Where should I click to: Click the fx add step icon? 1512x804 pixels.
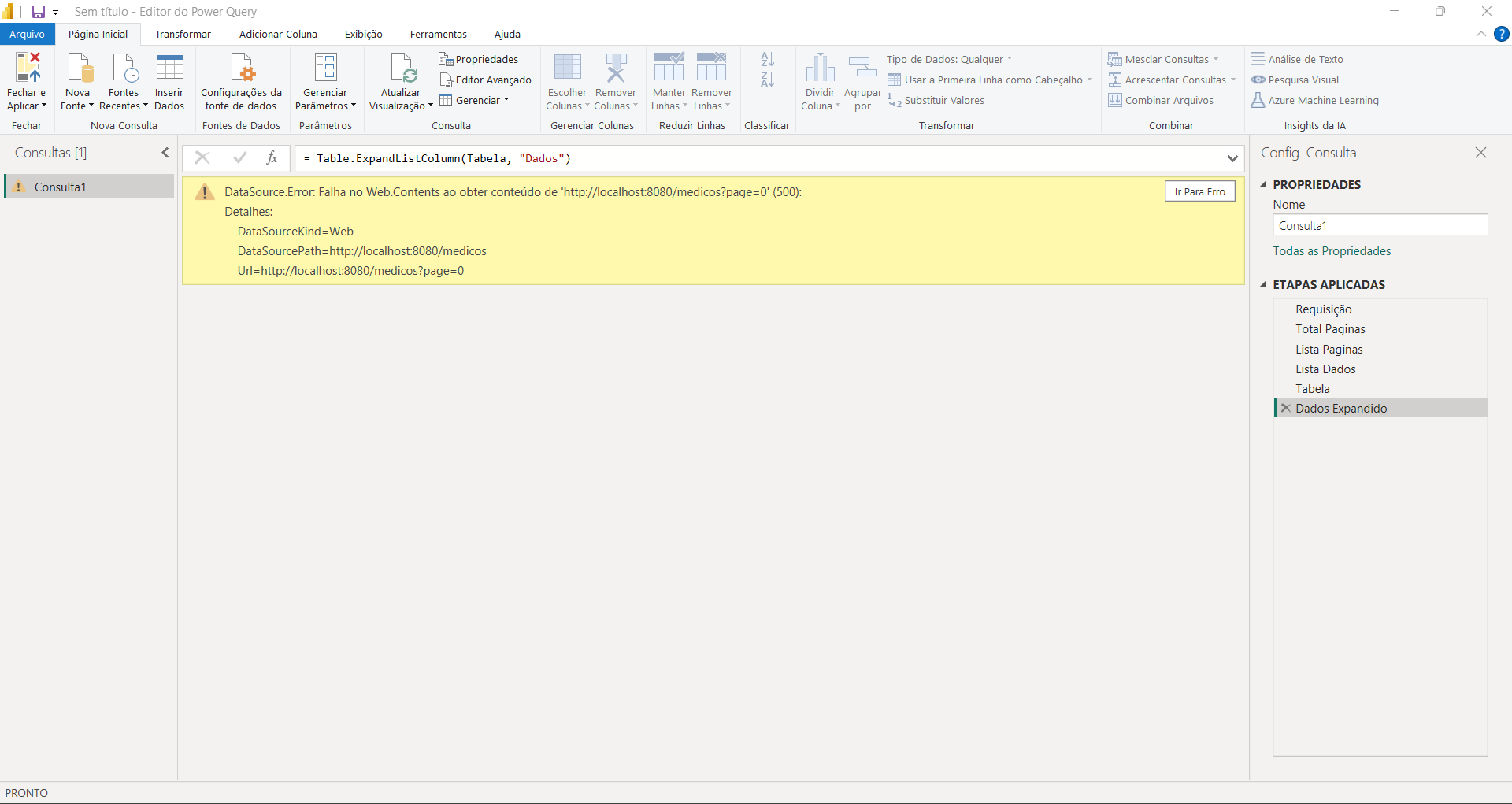tap(272, 158)
